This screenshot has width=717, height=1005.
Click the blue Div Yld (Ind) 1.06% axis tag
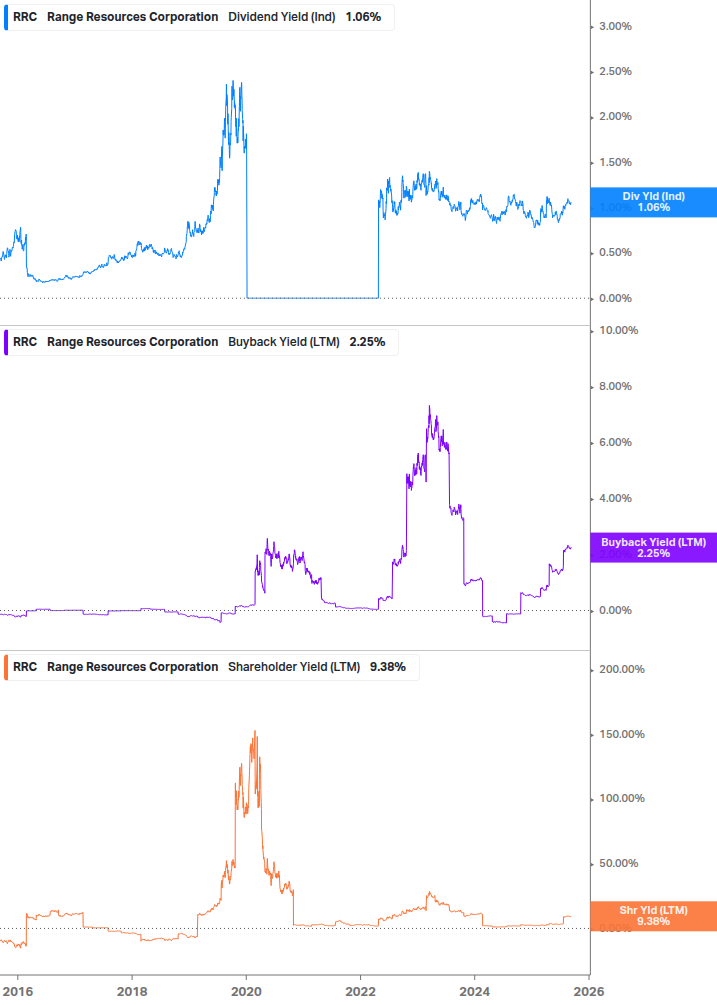(654, 203)
